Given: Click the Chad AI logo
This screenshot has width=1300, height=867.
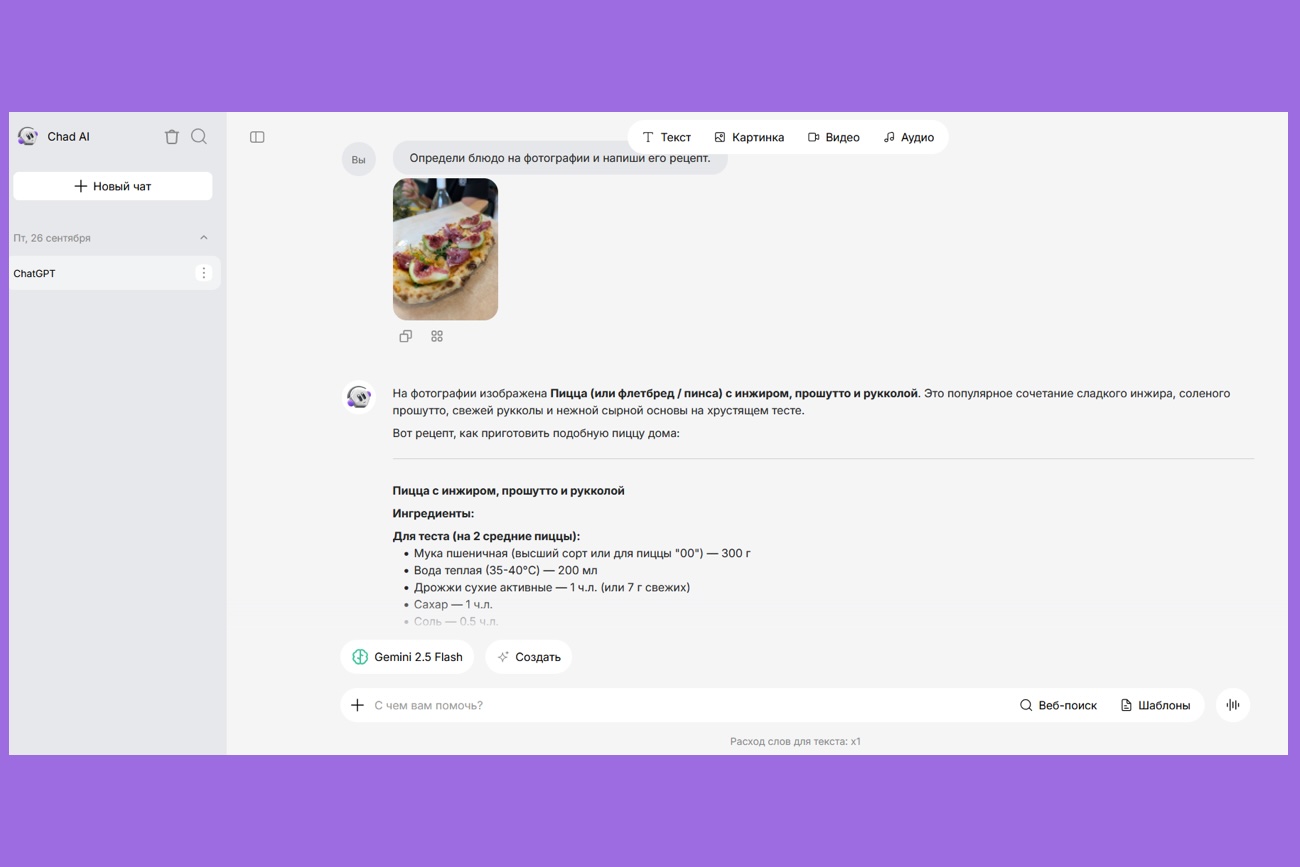Looking at the screenshot, I should click(x=28, y=137).
